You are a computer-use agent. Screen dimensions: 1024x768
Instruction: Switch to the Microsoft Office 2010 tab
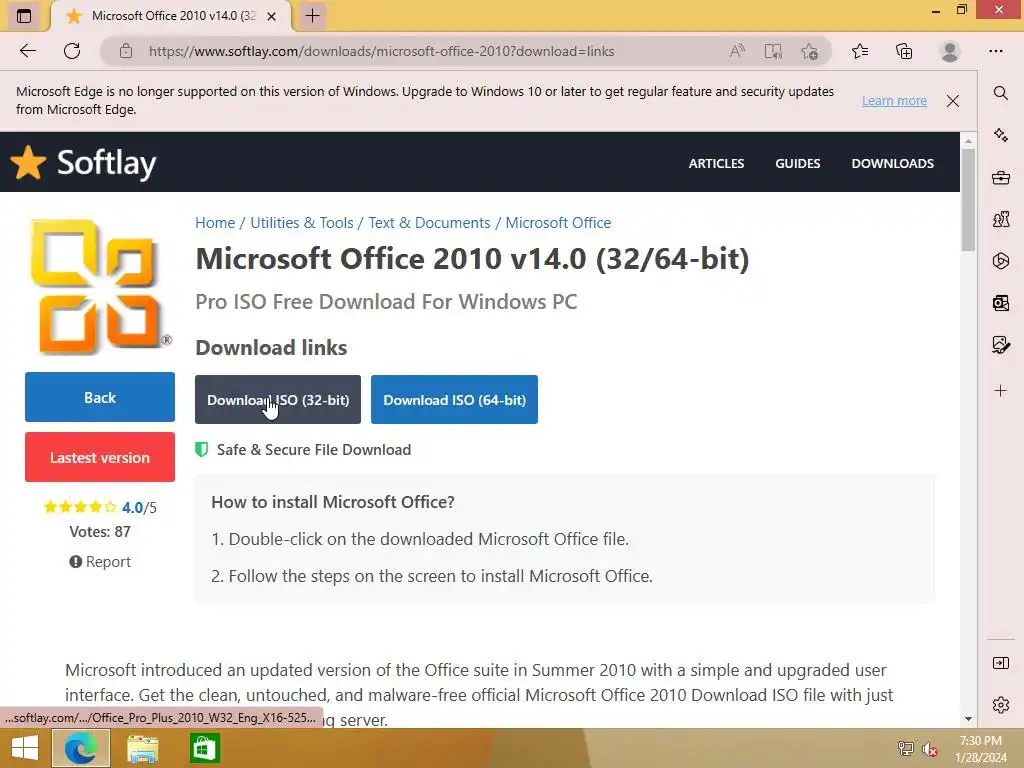(172, 16)
